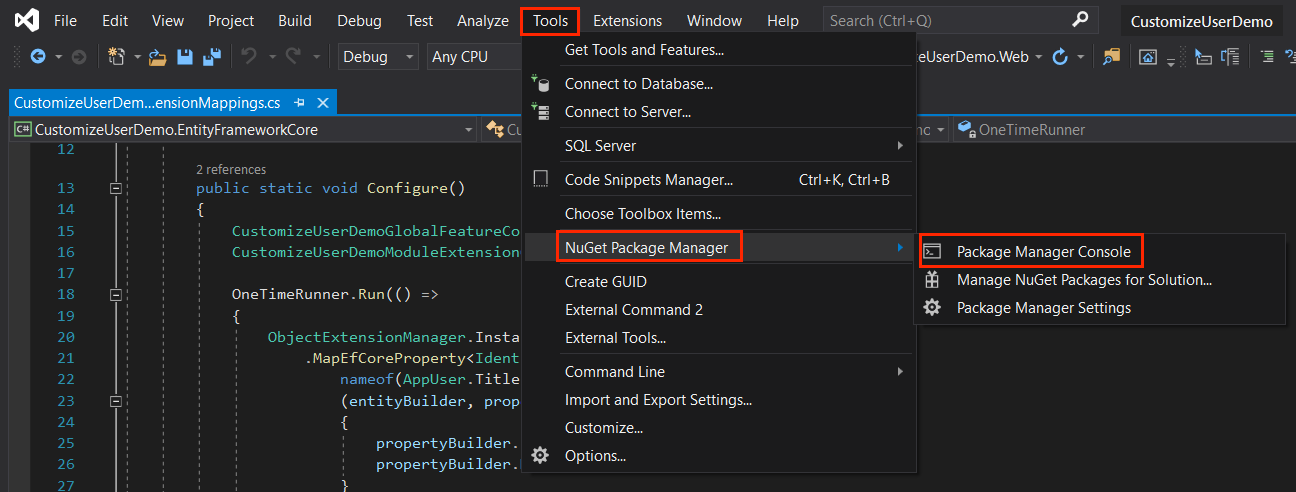Click the Find in Files folder icon

click(1111, 57)
